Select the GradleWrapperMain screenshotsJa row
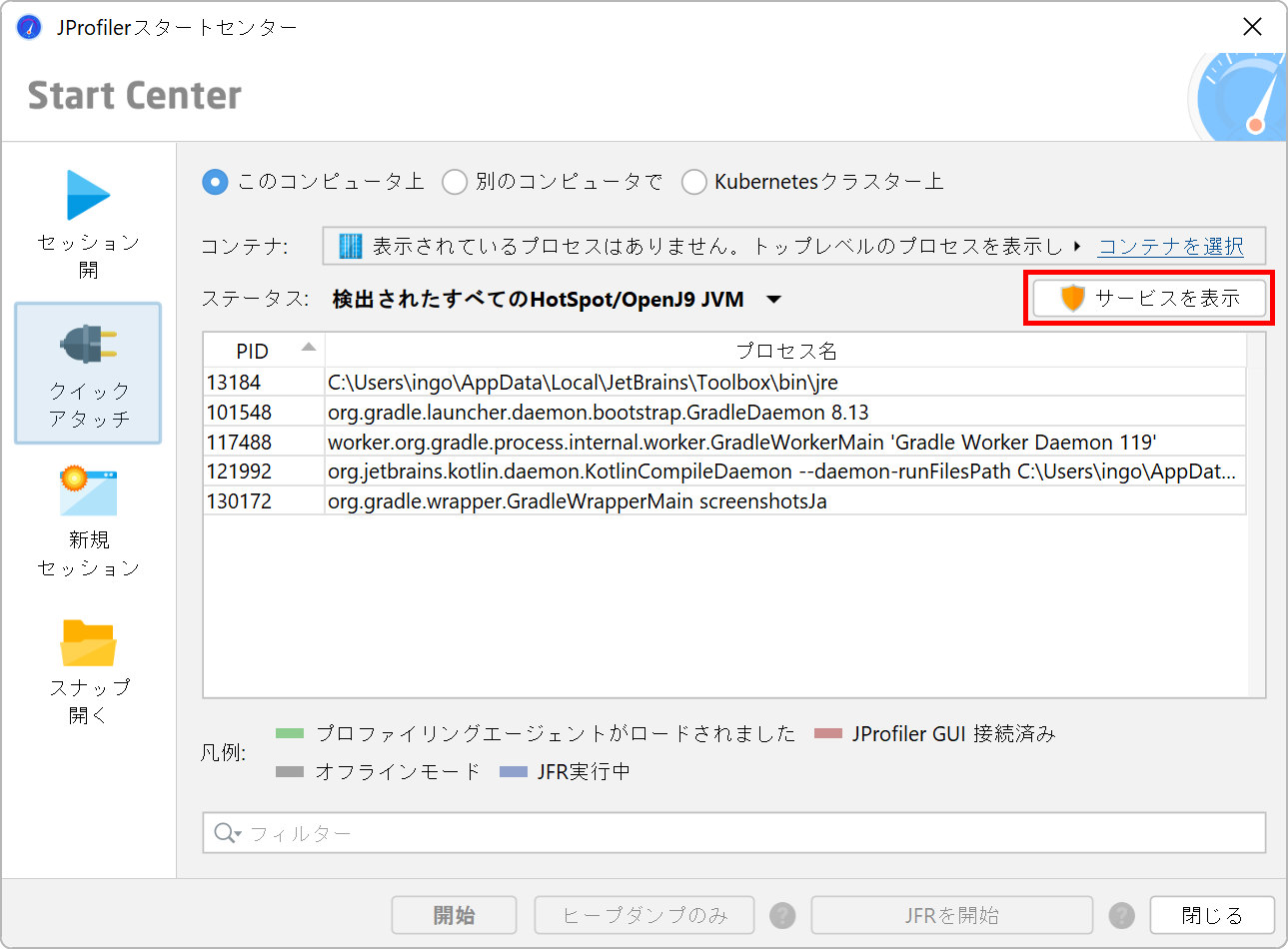The height and width of the screenshot is (949, 1288). [x=724, y=500]
